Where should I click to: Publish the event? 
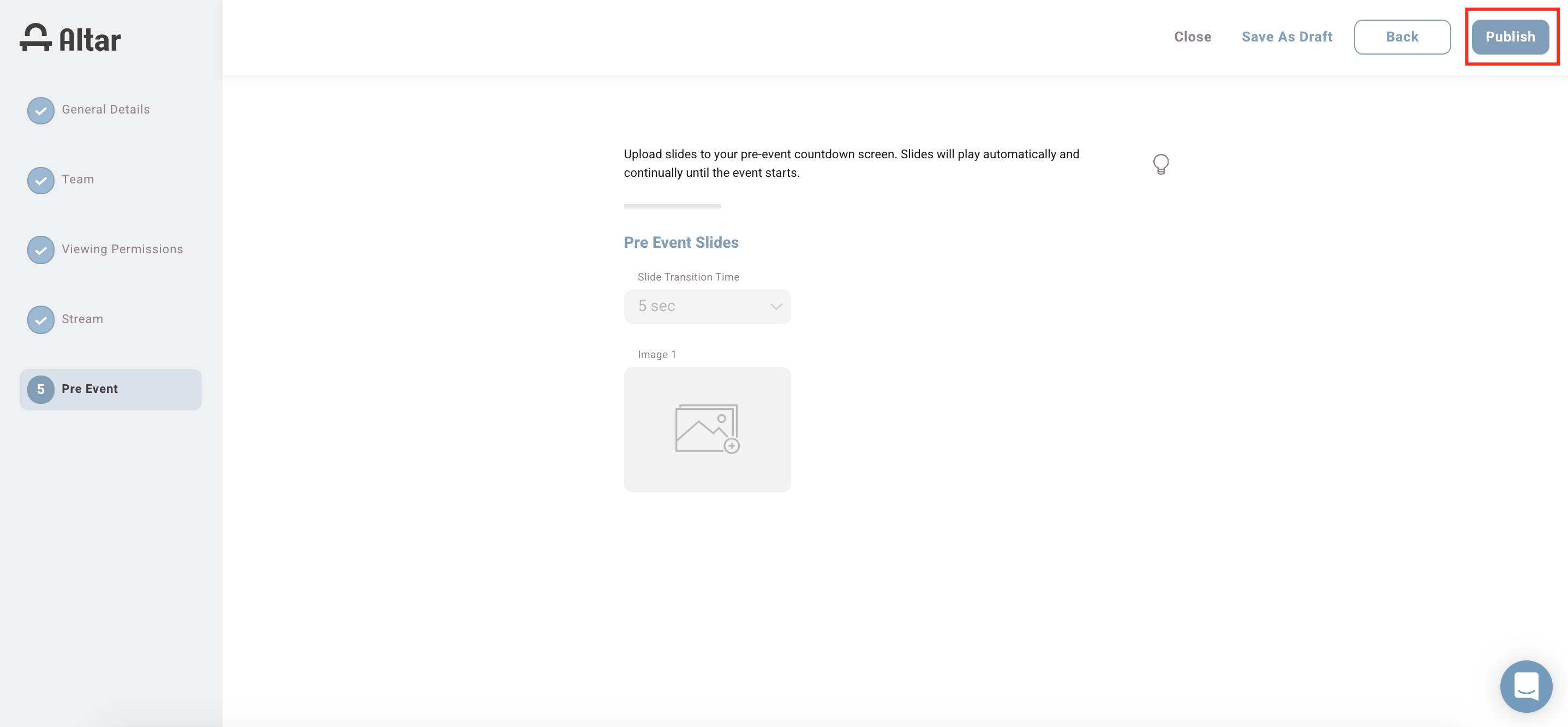tap(1510, 37)
